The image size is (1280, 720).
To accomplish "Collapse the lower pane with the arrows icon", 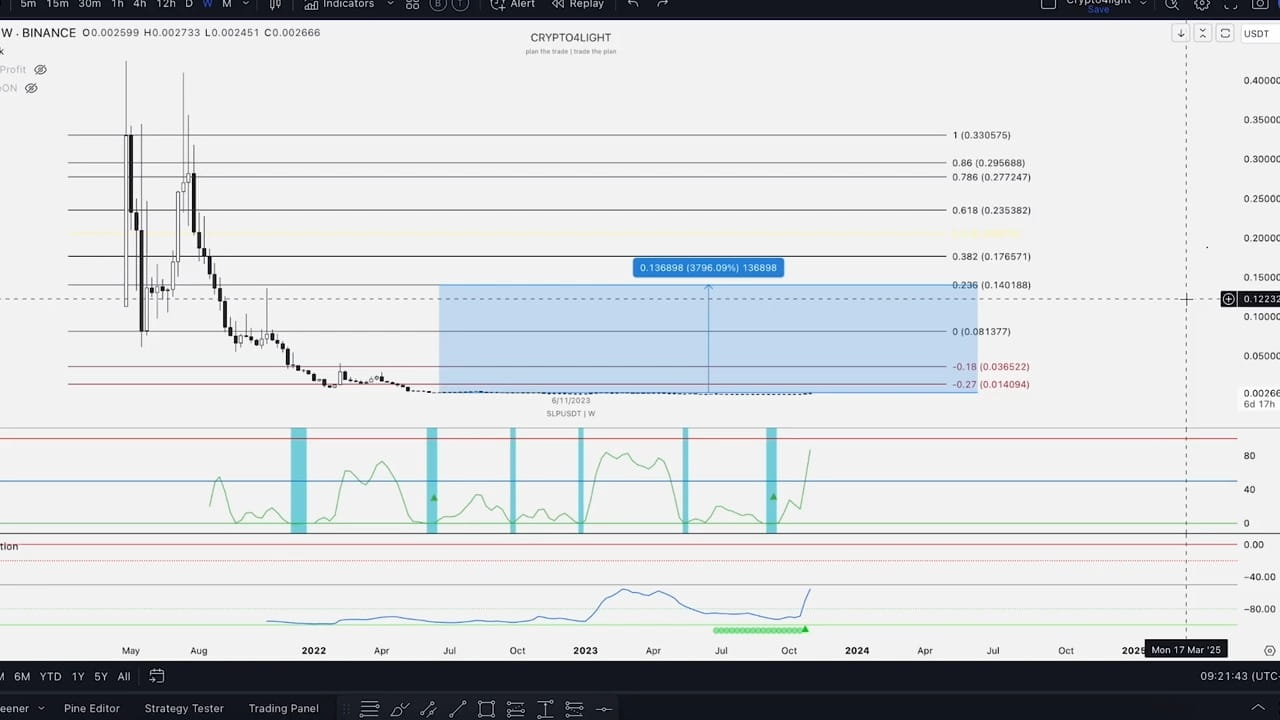I will [x=1202, y=33].
